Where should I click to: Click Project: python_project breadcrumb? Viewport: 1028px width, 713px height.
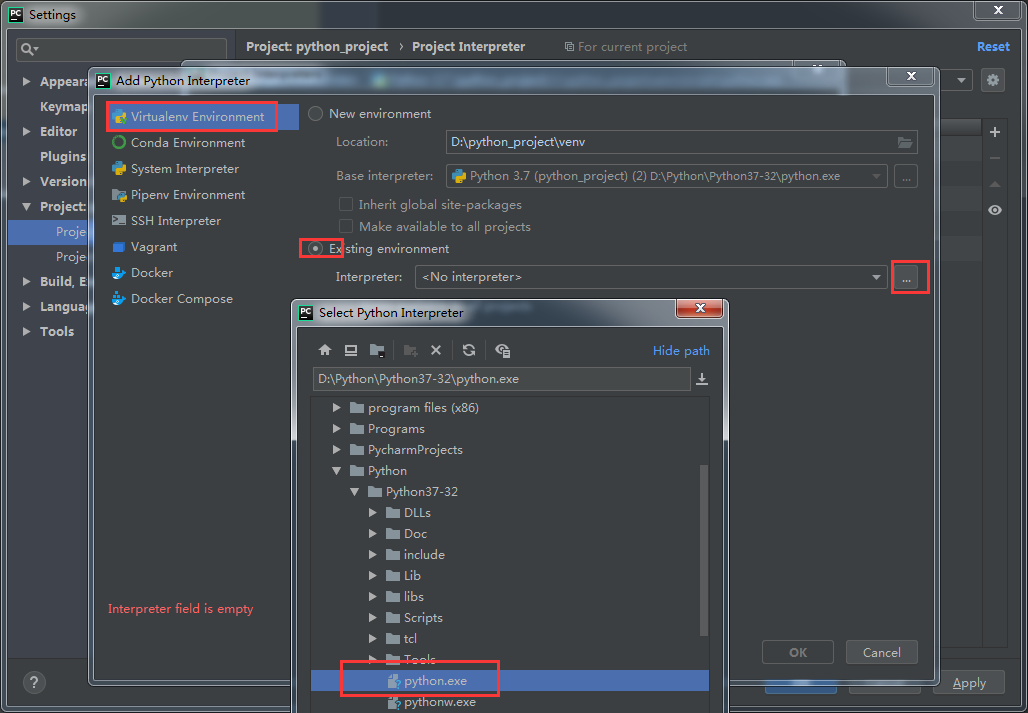(317, 47)
